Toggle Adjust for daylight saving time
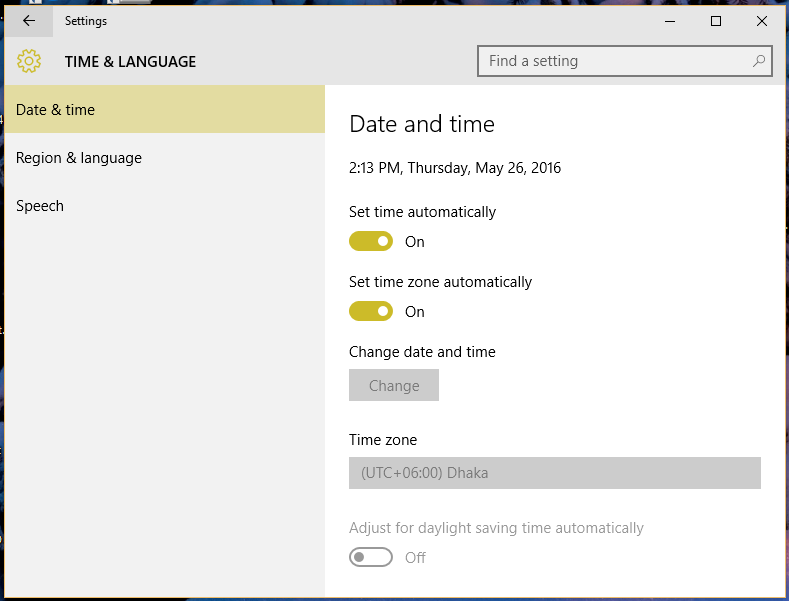 [371, 557]
